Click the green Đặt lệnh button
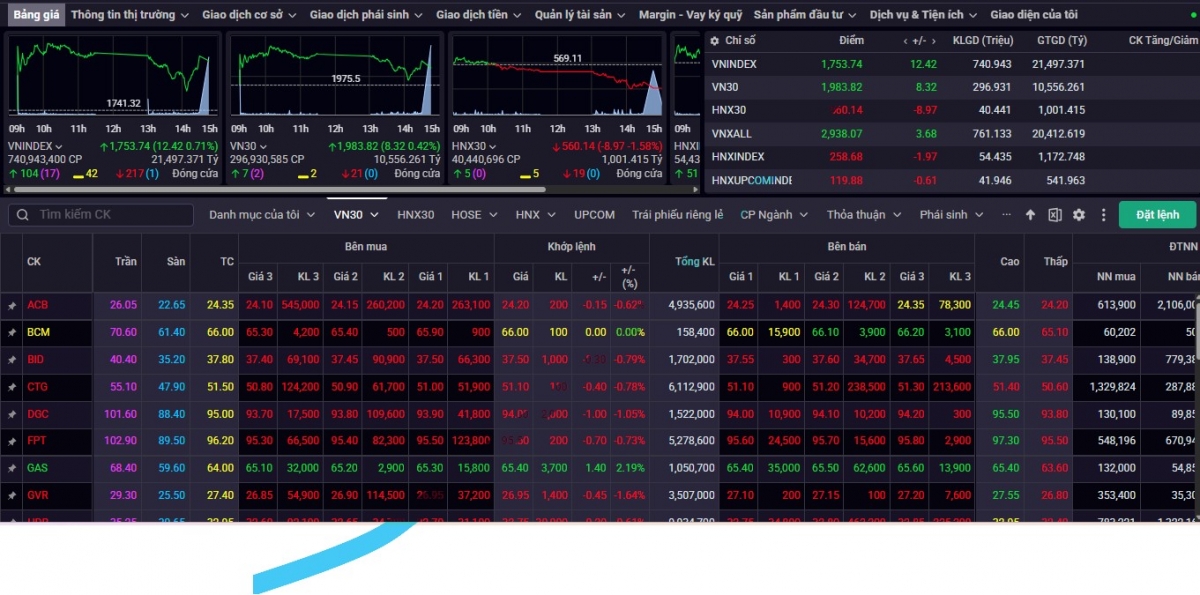The height and width of the screenshot is (595, 1200). click(x=1157, y=215)
